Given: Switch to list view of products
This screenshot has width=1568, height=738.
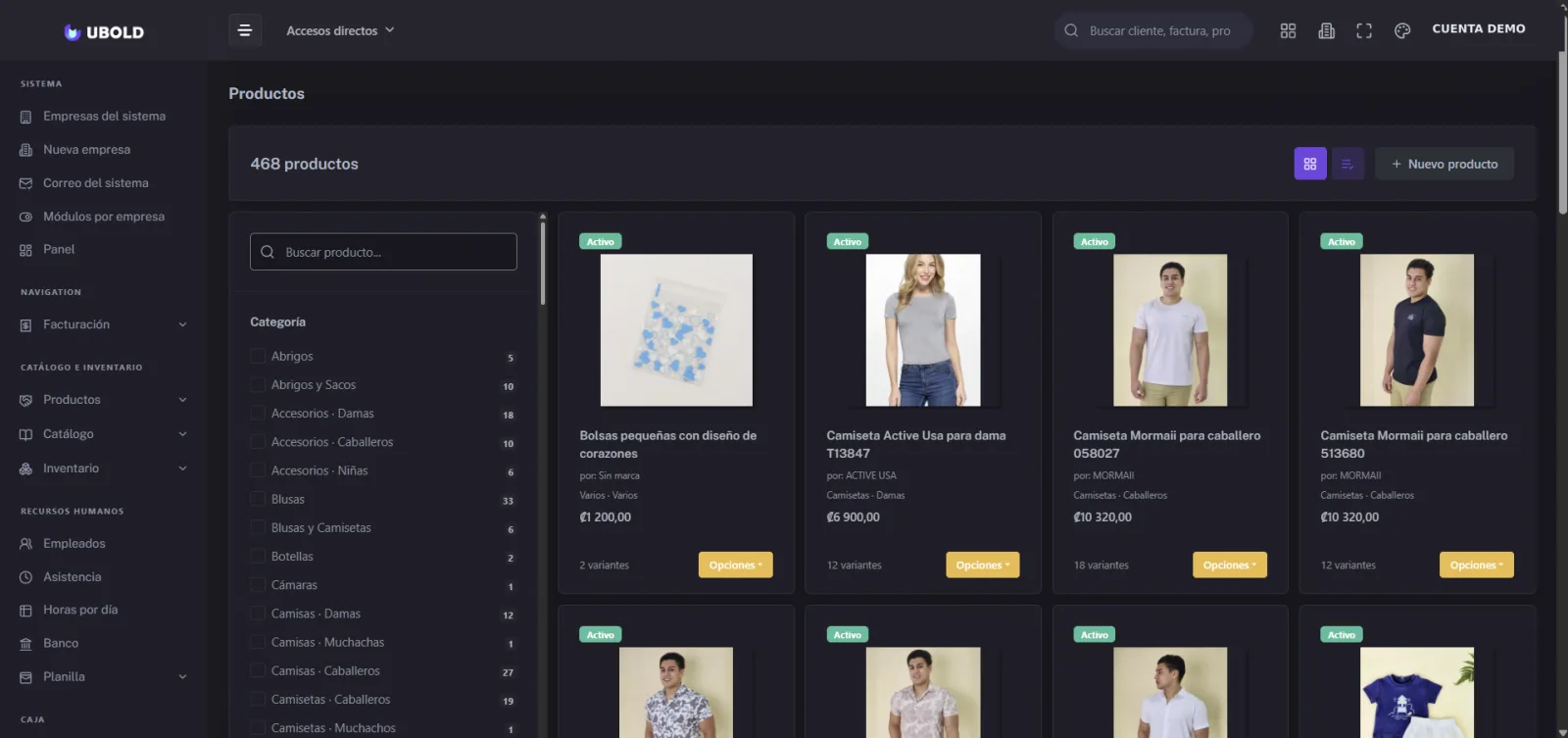Looking at the screenshot, I should pyautogui.click(x=1347, y=164).
